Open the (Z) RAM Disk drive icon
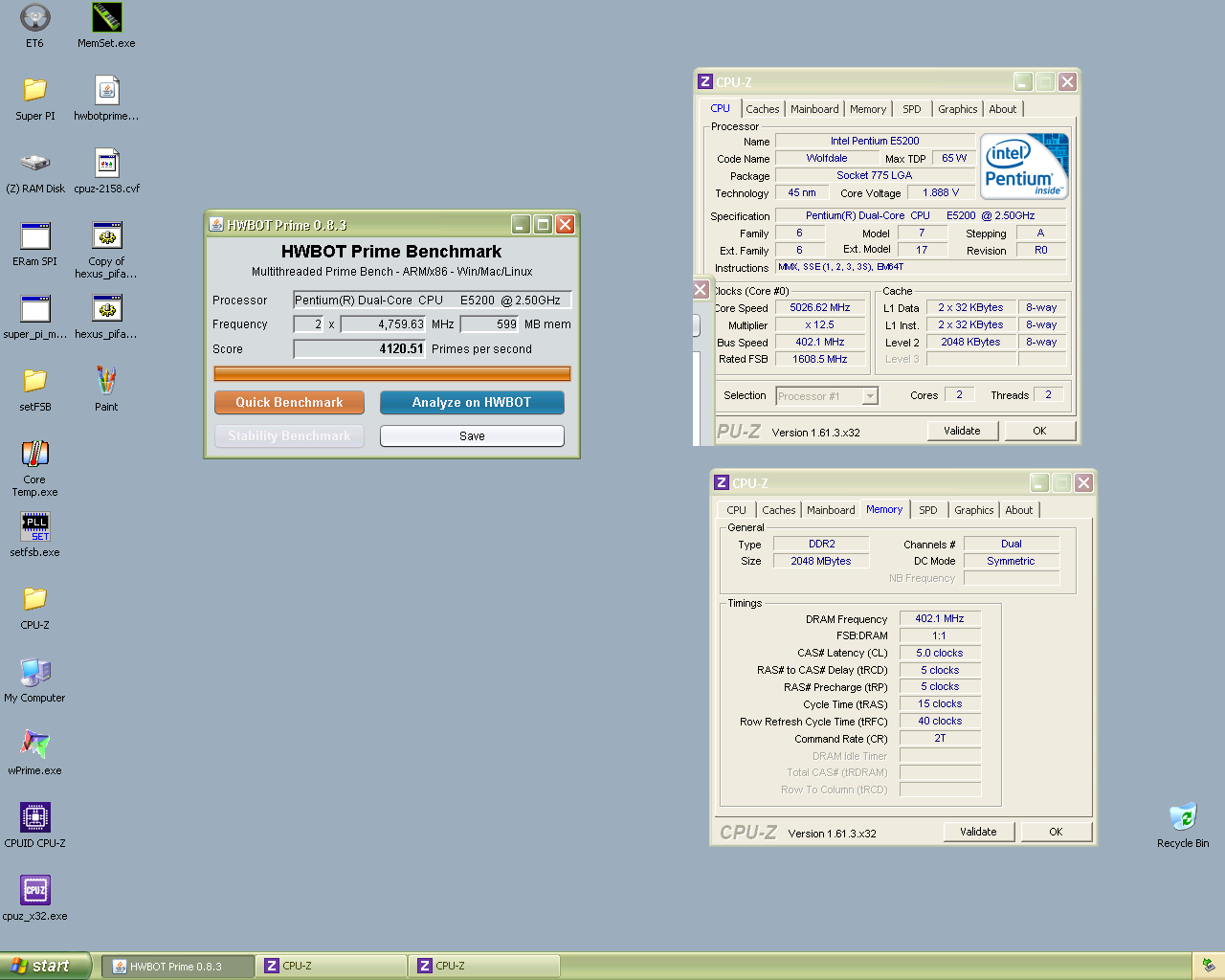The height and width of the screenshot is (980, 1225). pos(34,163)
